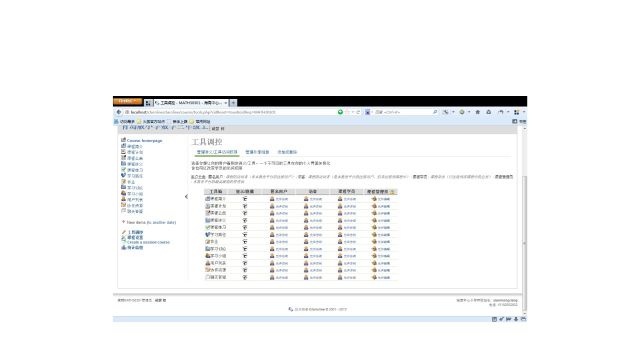
Task: Toggle visibility eye in 作业 row
Action: tap(245, 242)
